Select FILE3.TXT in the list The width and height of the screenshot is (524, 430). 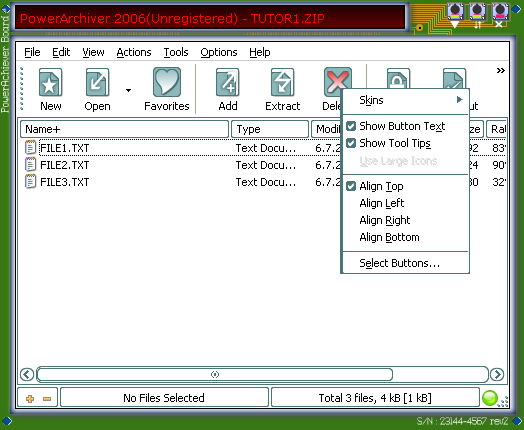[x=64, y=182]
